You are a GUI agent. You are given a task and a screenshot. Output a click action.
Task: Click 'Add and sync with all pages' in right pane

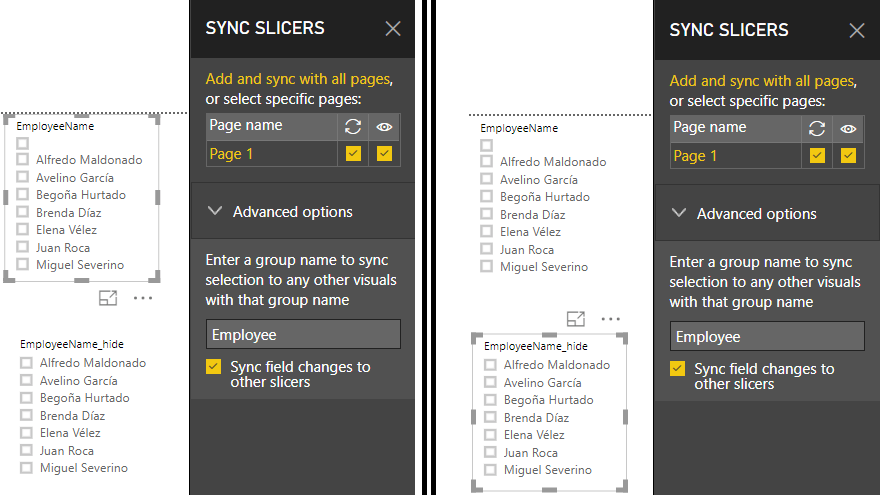pos(761,81)
